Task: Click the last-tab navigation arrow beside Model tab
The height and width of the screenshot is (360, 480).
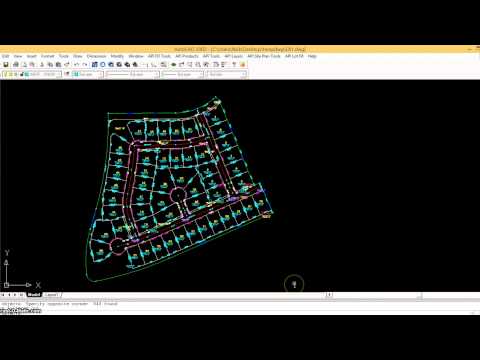Action: pos(21,295)
